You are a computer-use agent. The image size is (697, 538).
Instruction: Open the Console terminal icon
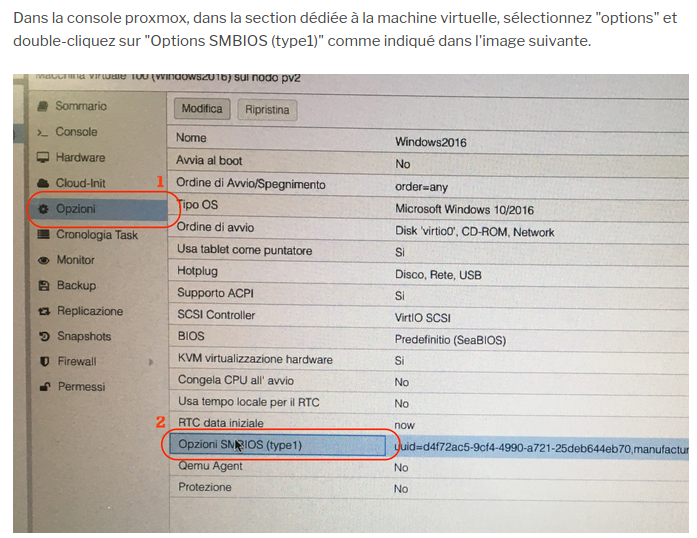pyautogui.click(x=42, y=133)
